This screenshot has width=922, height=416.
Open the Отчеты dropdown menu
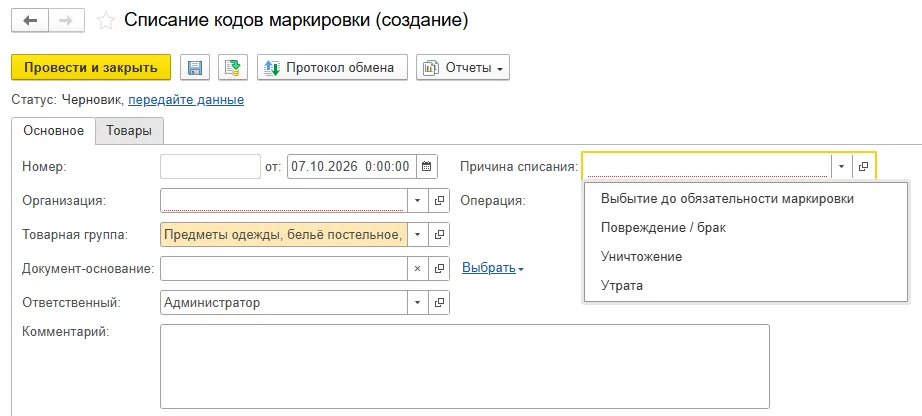coord(463,67)
